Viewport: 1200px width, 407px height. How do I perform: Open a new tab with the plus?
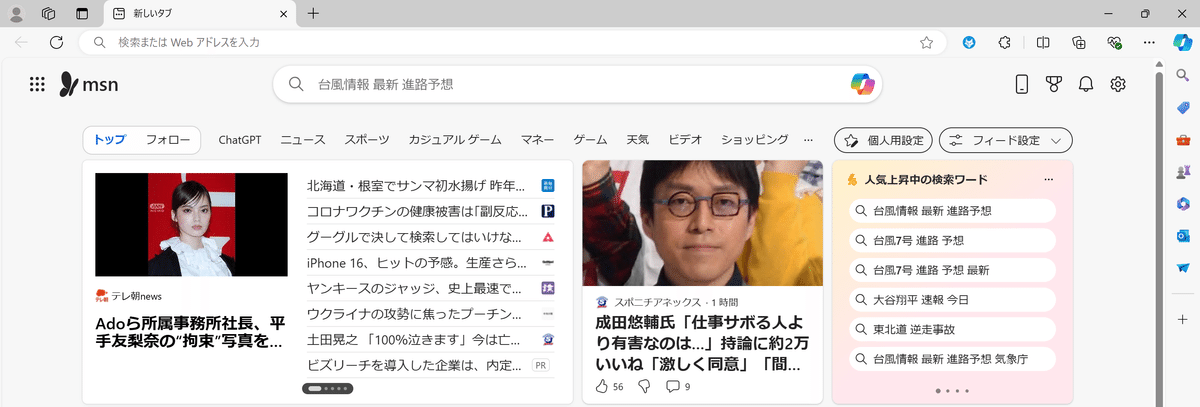(x=313, y=13)
